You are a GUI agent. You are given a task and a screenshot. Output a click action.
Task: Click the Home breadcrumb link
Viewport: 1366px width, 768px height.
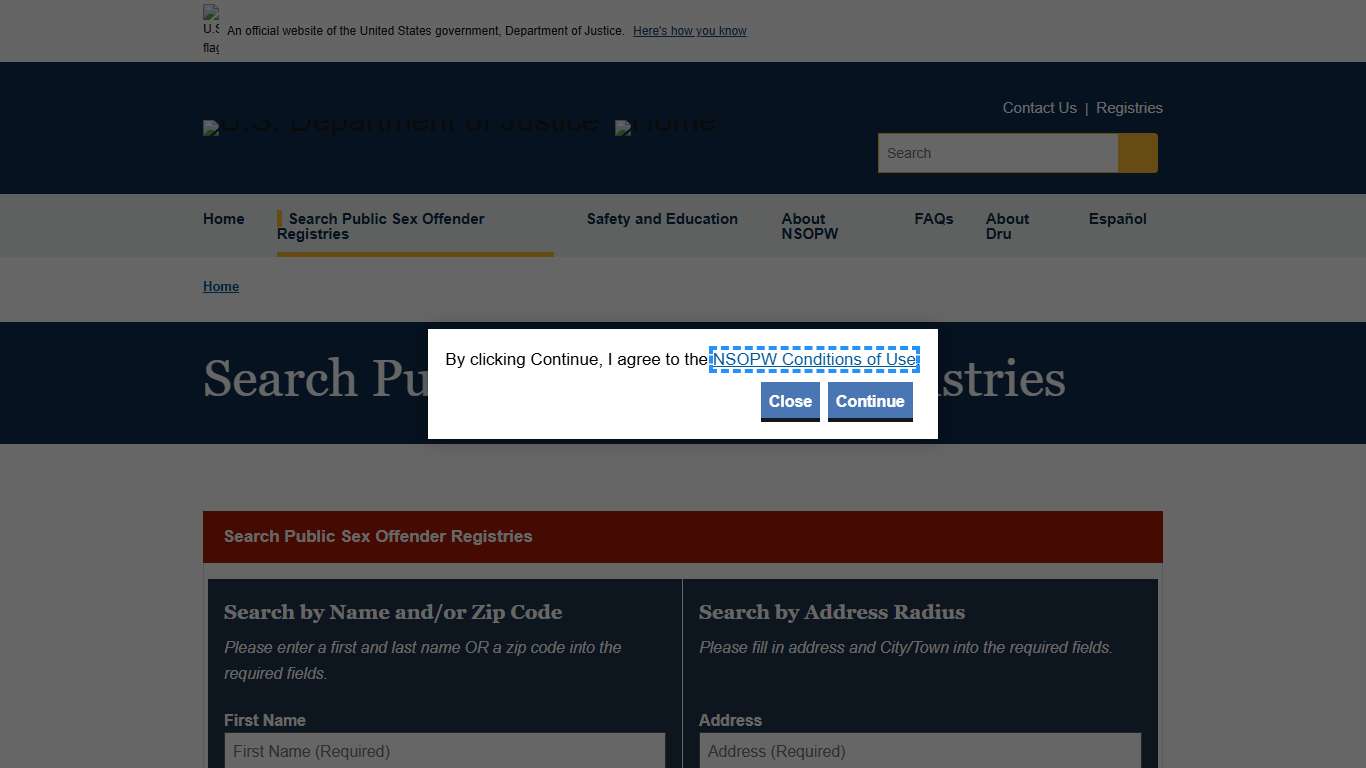(221, 286)
